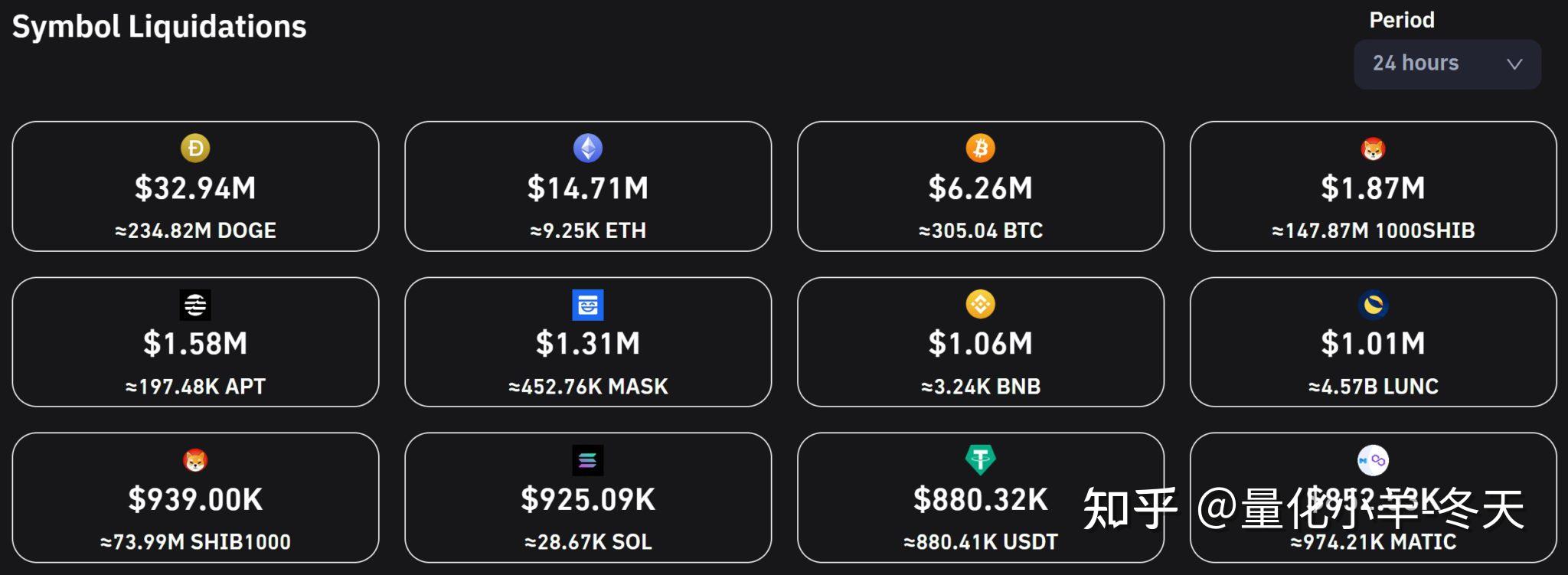The image size is (1568, 575).
Task: Click the SHIB1000 Shiba icon
Action: coord(195,460)
